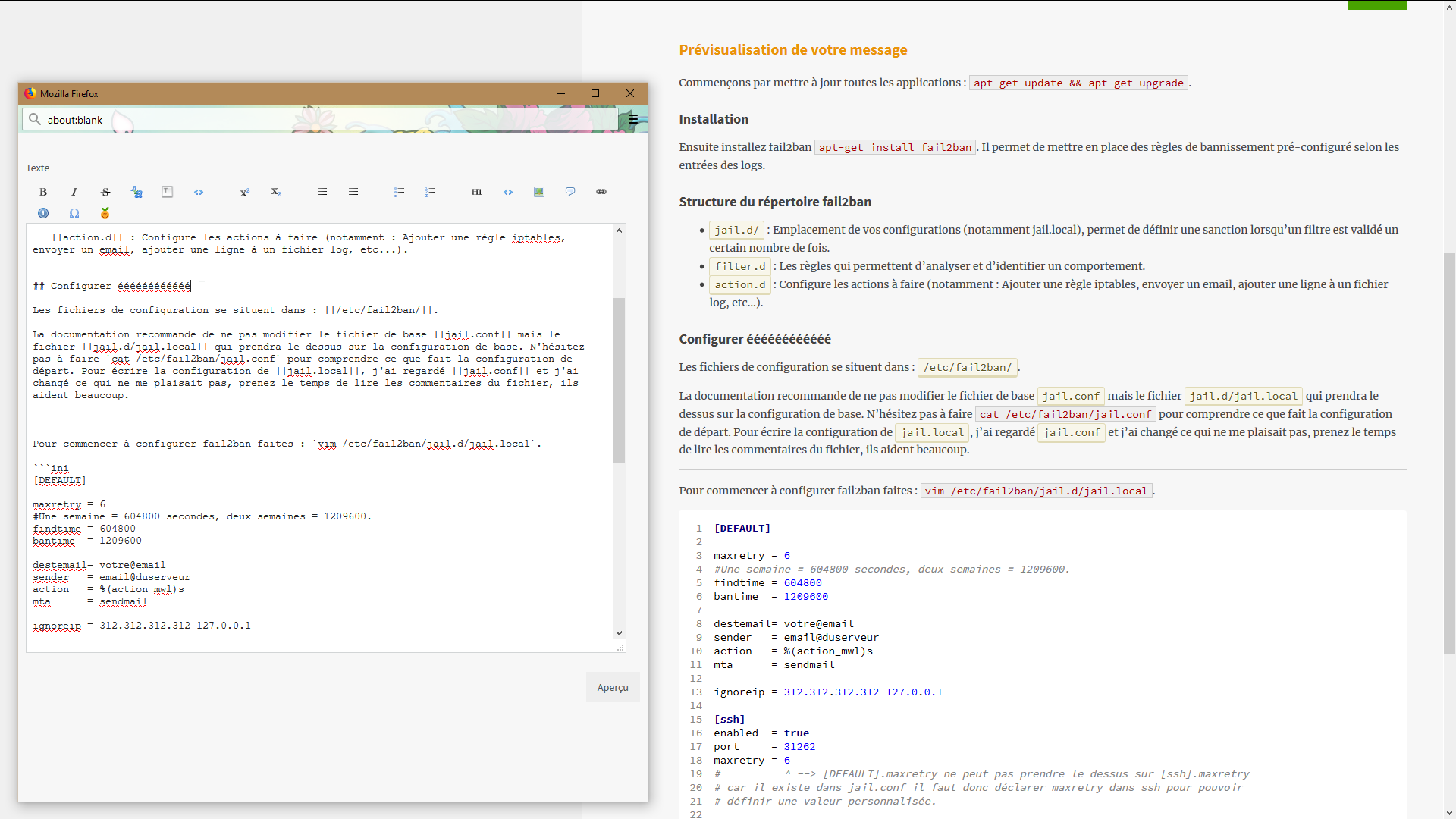This screenshot has width=1456, height=819.
Task: Click the text editor scroll-up arrow
Action: coord(619,231)
